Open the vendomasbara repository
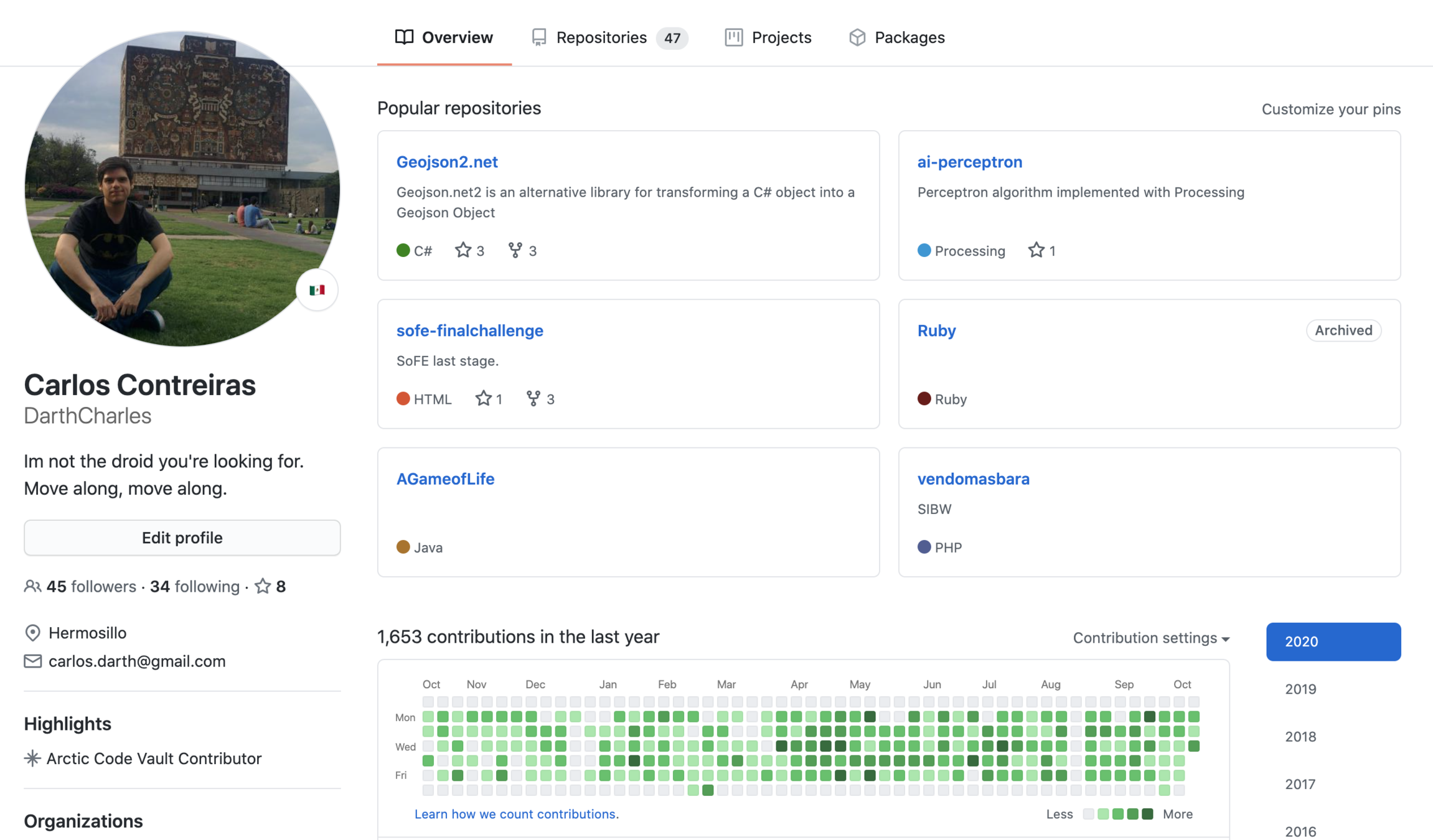Image resolution: width=1433 pixels, height=840 pixels. point(973,478)
